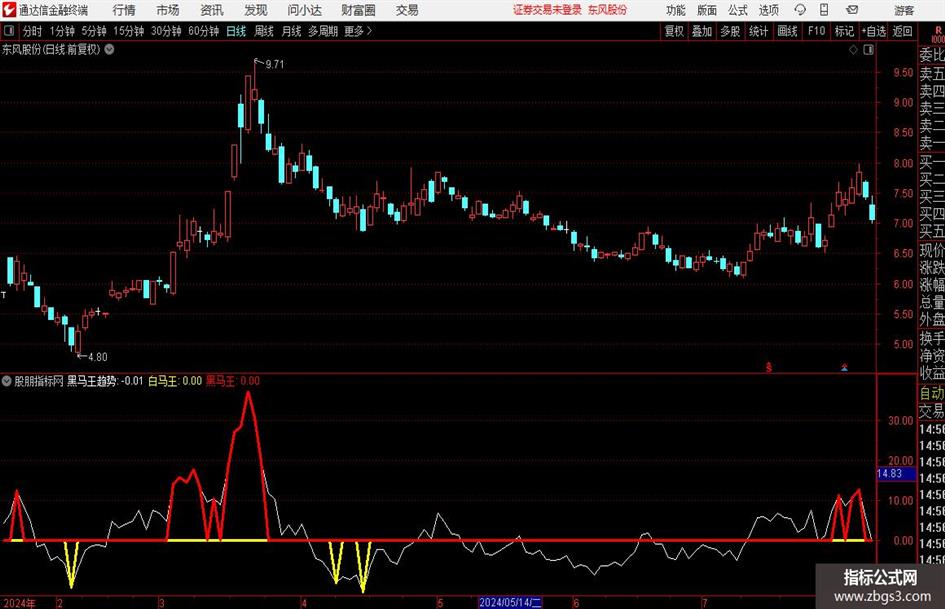
Task: Click the Tongdaxin red logo icon
Action: pos(9,10)
